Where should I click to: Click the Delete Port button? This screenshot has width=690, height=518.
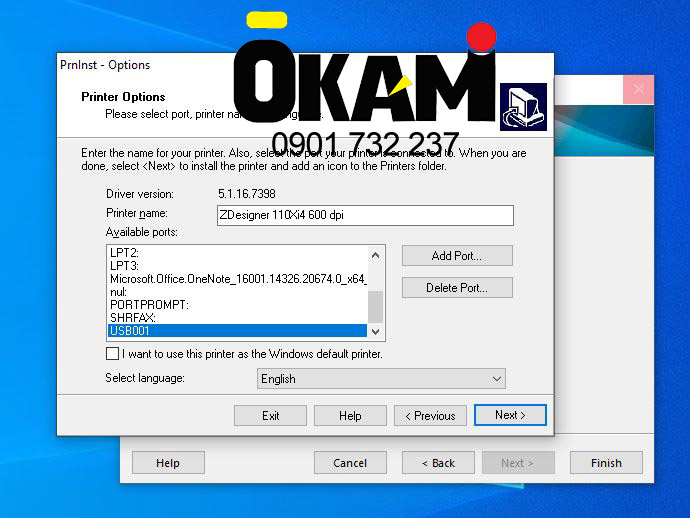click(457, 288)
